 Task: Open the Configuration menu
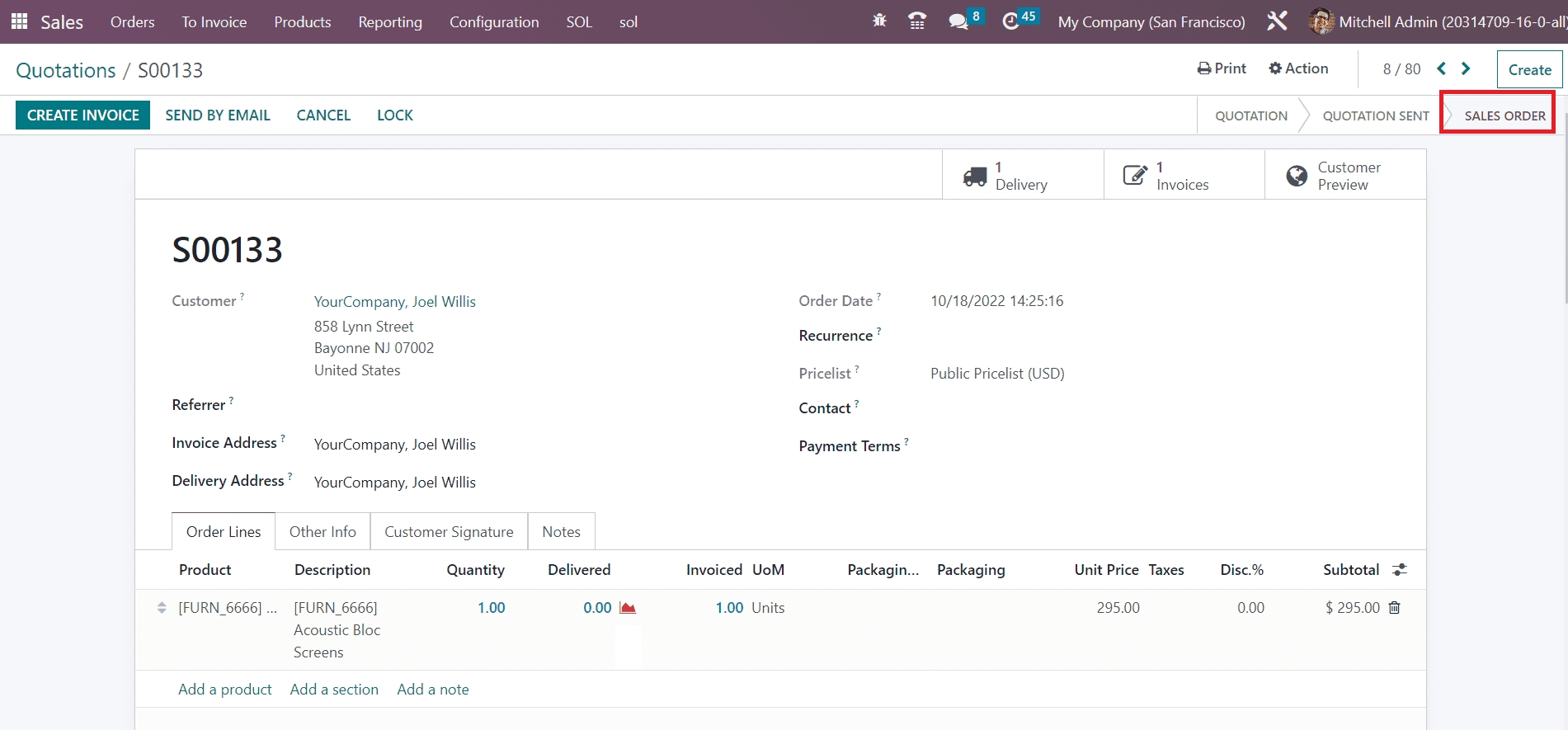pyautogui.click(x=493, y=22)
